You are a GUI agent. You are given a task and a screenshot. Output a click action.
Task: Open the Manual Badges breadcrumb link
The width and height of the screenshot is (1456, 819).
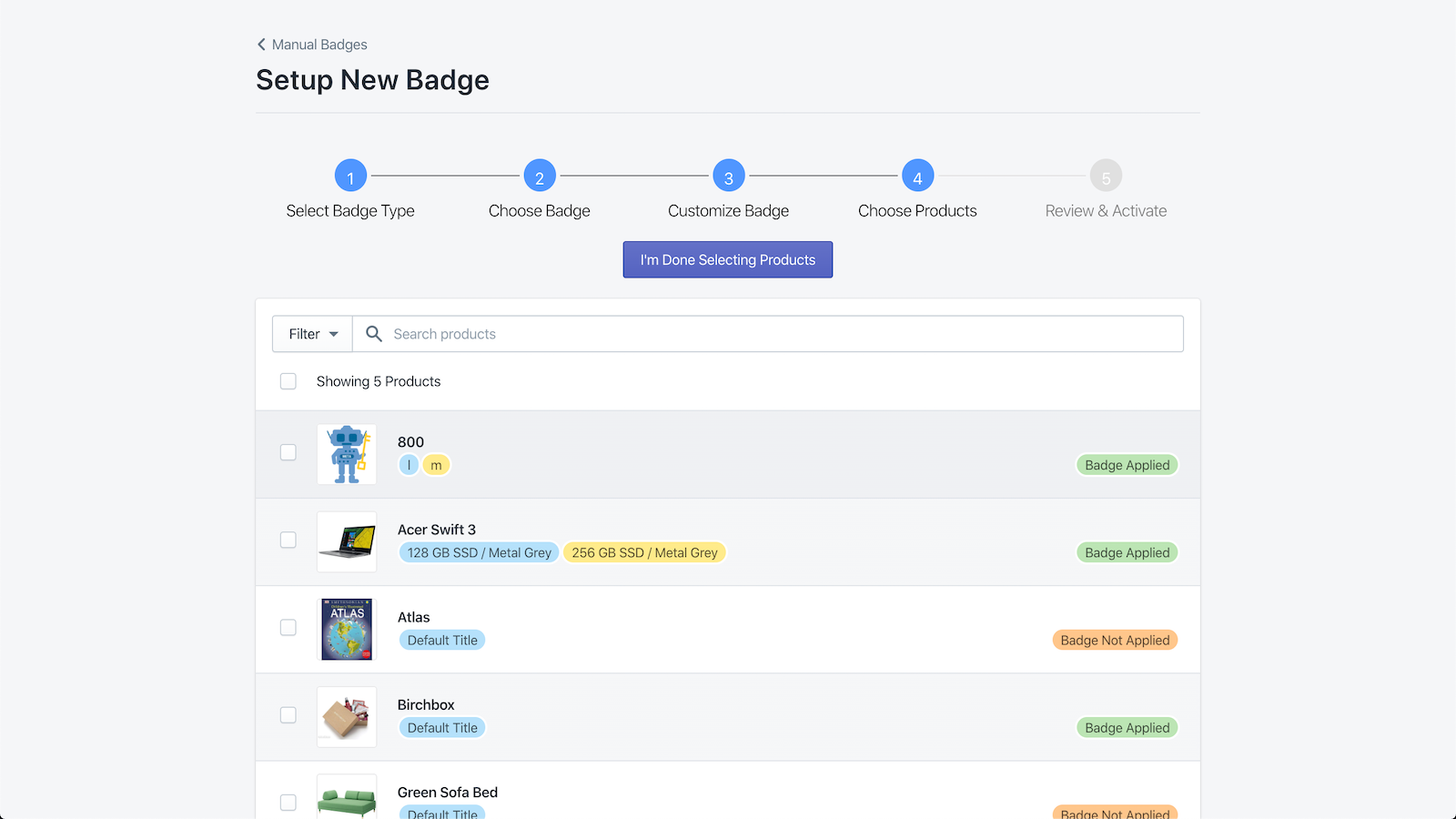[x=320, y=44]
